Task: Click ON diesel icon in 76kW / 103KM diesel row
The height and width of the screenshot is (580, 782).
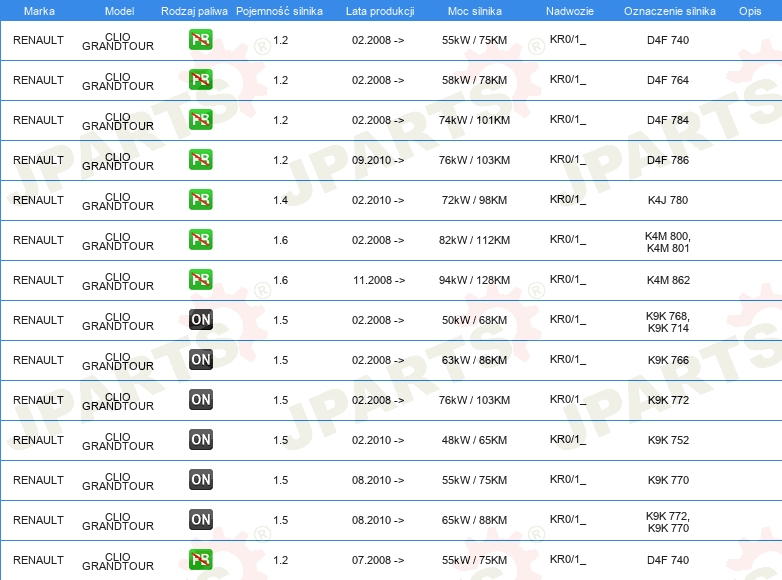Action: point(200,399)
